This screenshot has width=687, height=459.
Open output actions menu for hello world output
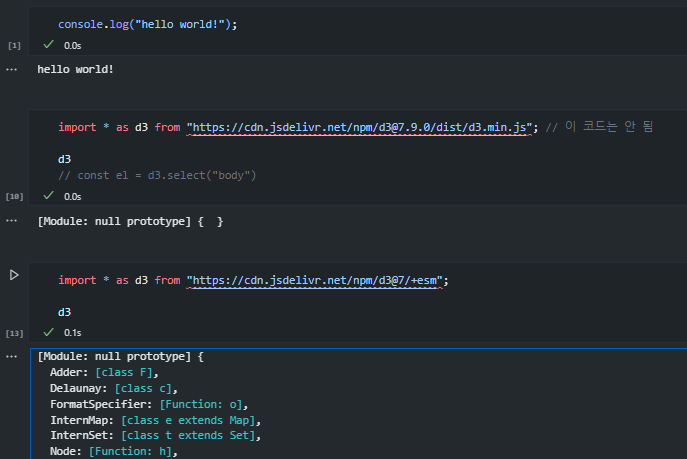click(11, 70)
